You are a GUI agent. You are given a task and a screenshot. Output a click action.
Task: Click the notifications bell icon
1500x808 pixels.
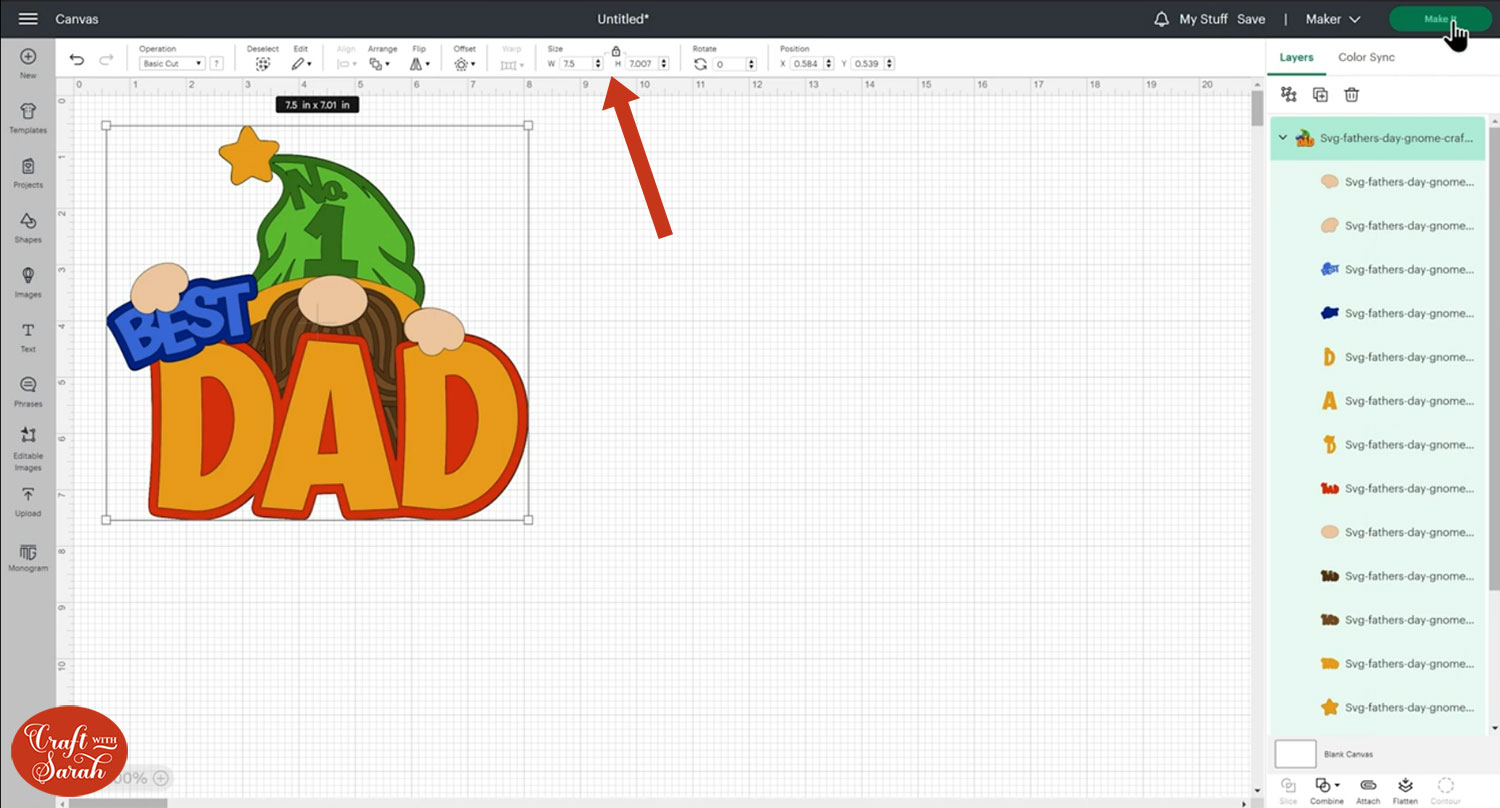(1161, 19)
